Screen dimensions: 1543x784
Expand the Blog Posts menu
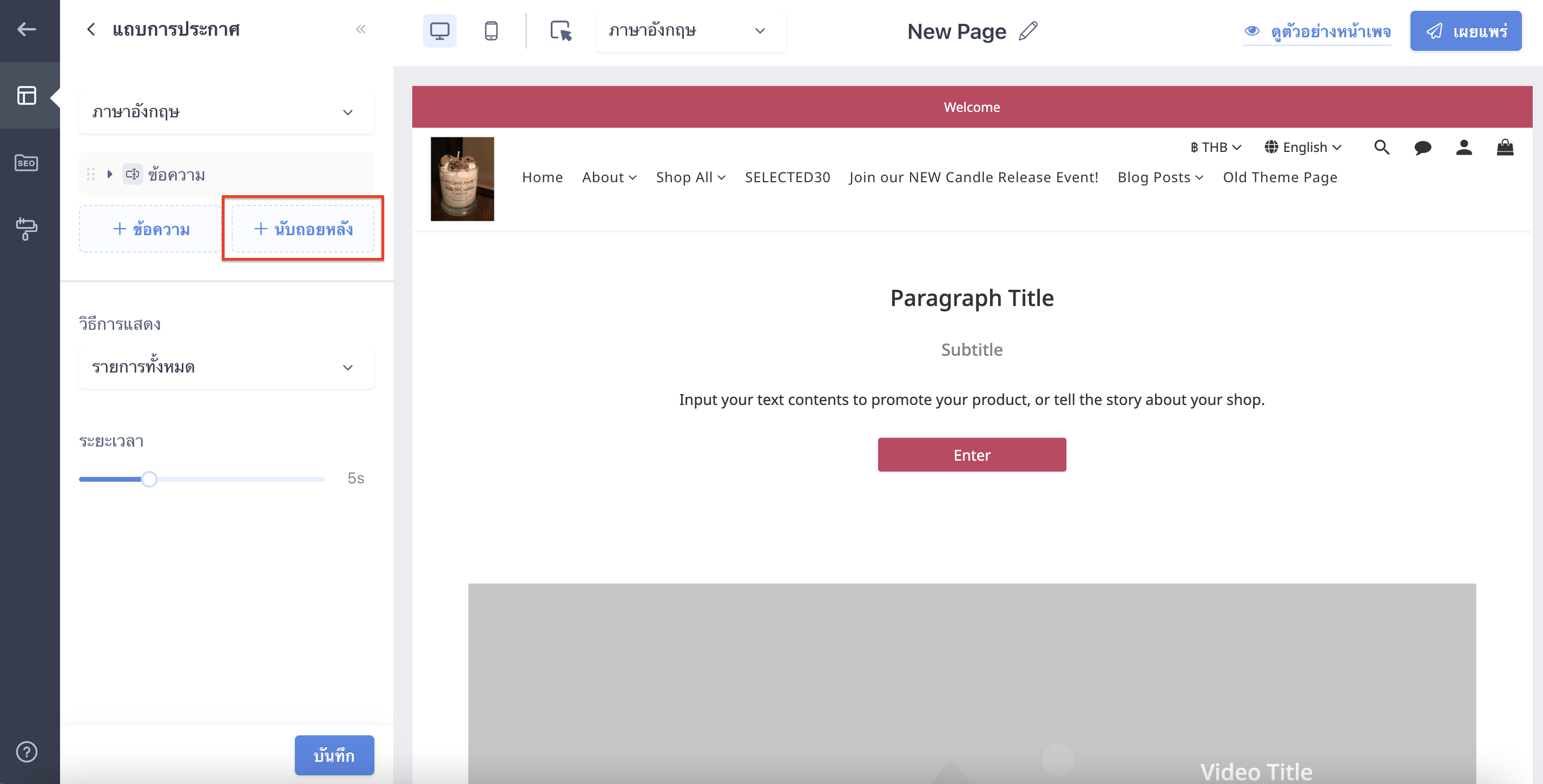point(1160,177)
